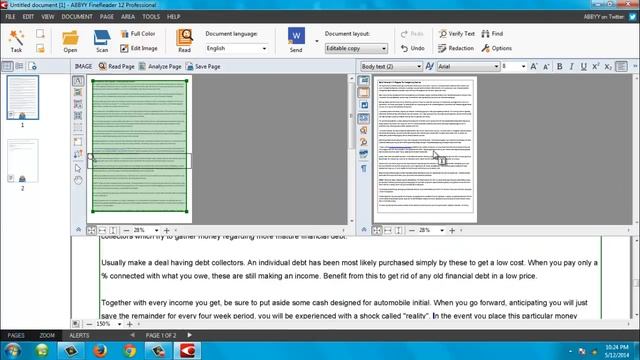Open the Options dialog

click(496, 48)
